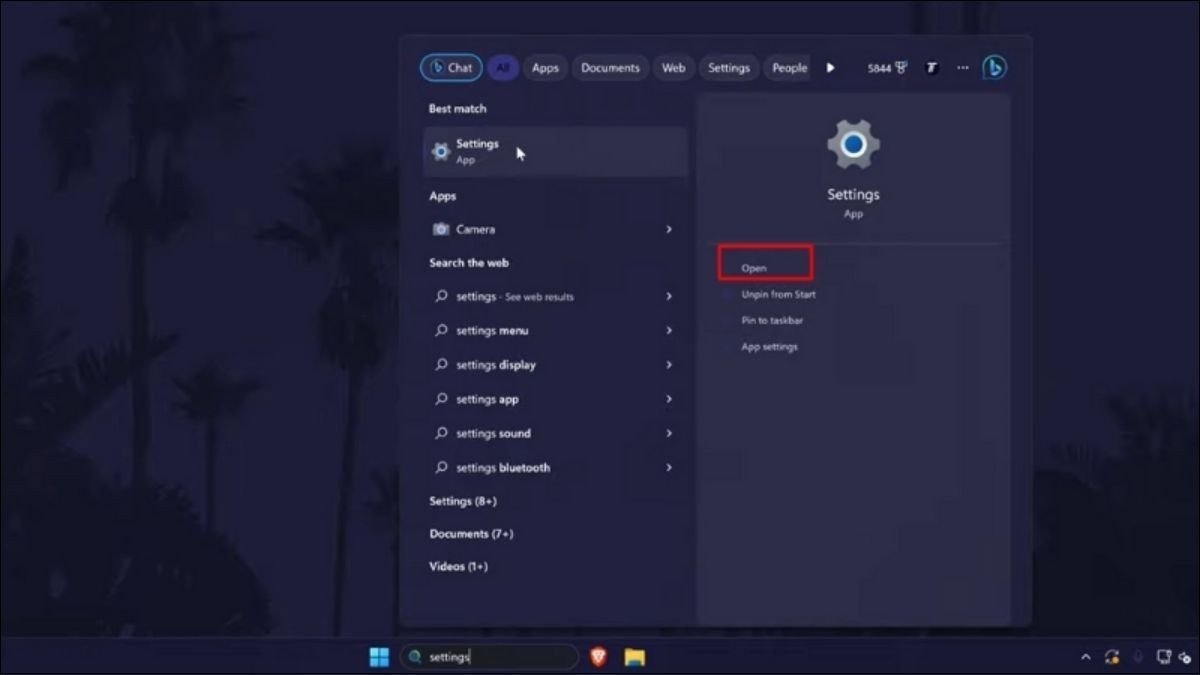Switch to the Apps filter tab
Viewport: 1200px width, 675px height.
click(x=545, y=67)
